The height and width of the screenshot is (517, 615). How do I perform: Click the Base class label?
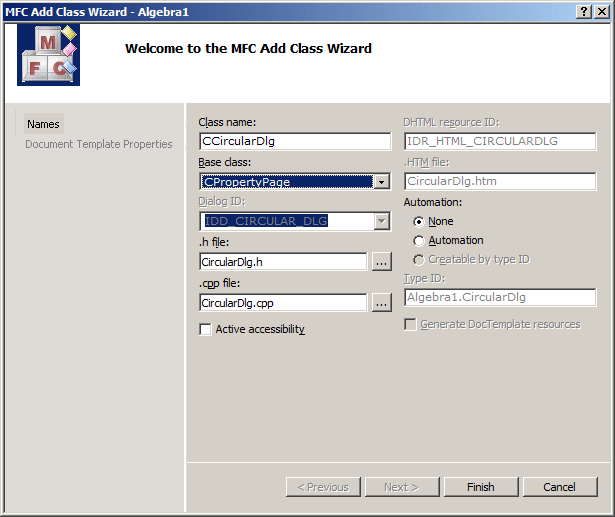point(225,162)
